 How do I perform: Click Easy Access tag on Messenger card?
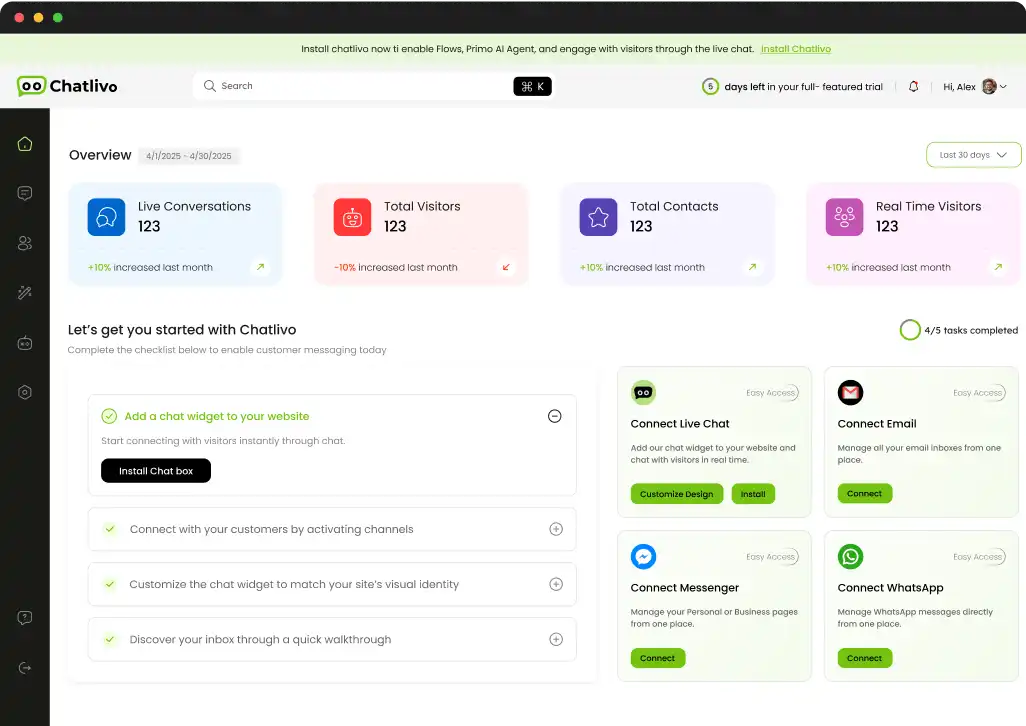pos(771,557)
